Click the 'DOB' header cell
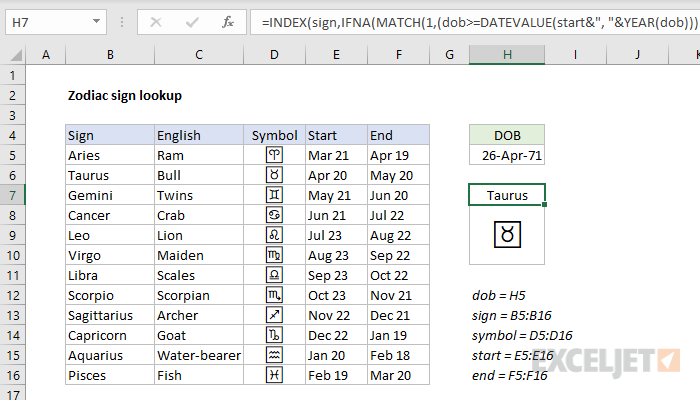This screenshot has height=400, width=700. [507, 135]
